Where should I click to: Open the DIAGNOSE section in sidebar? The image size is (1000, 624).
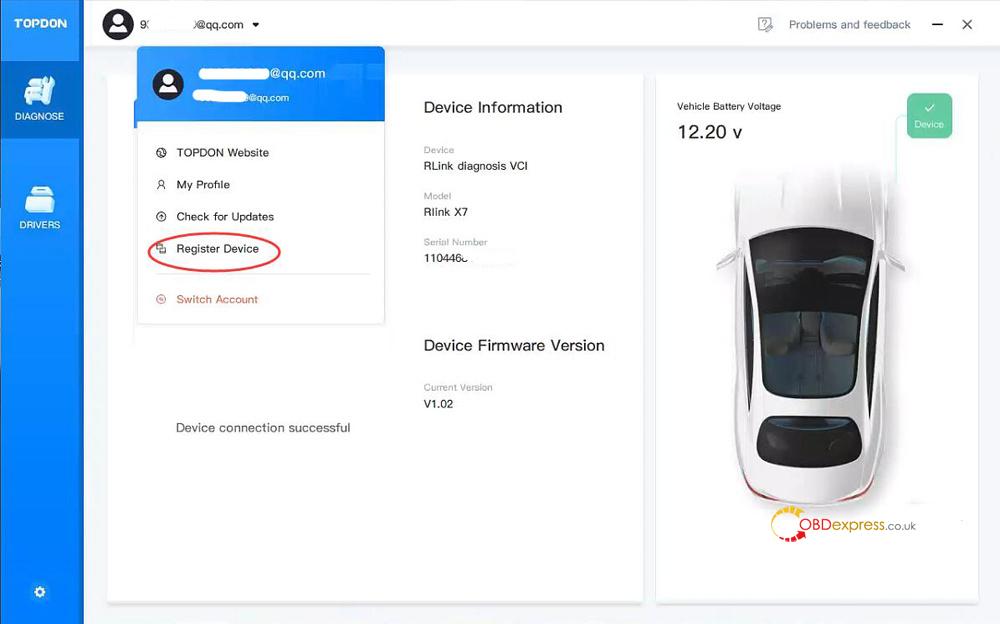[x=40, y=99]
